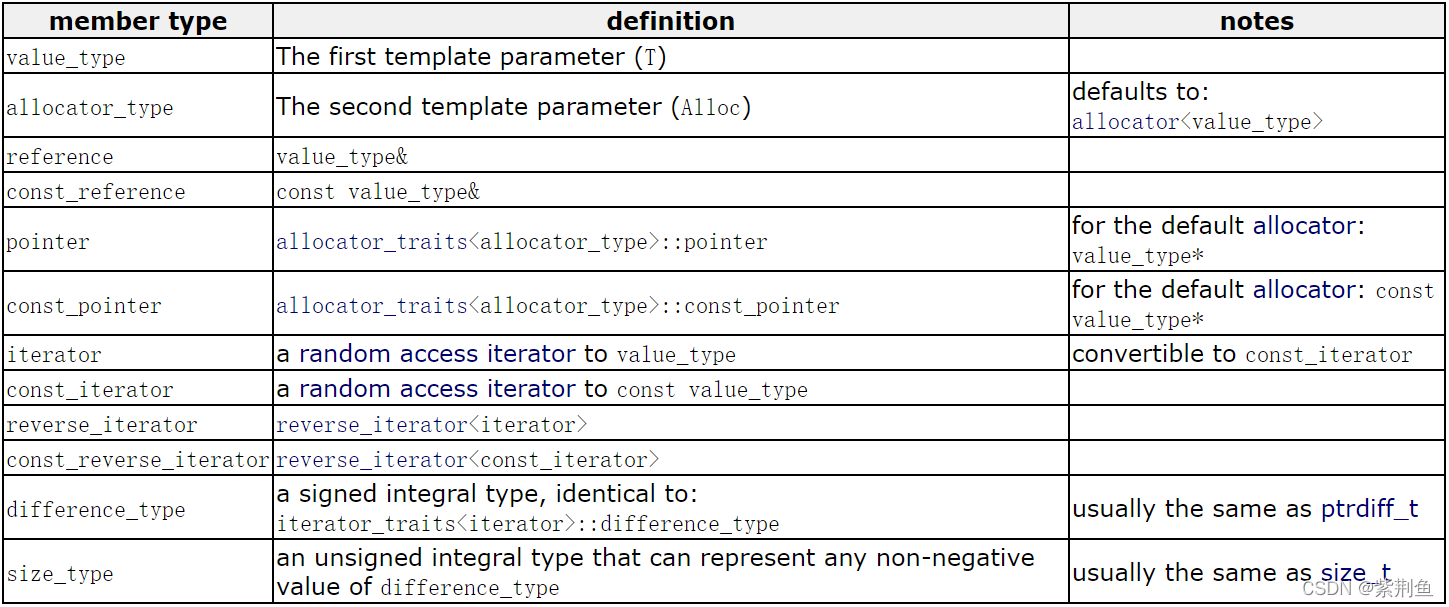Open reverse_iterator<iterator> definition link

432,425
